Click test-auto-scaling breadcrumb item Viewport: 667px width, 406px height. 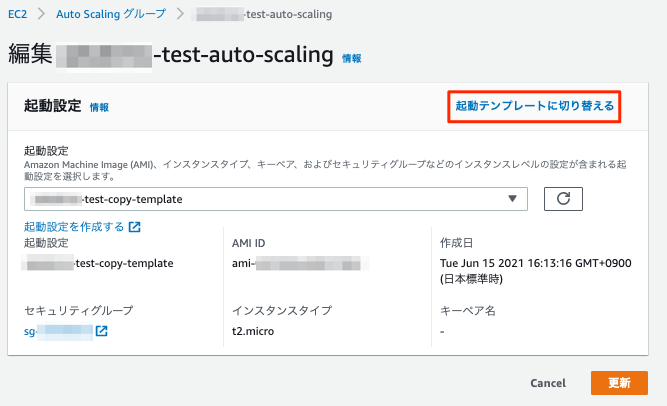point(263,16)
